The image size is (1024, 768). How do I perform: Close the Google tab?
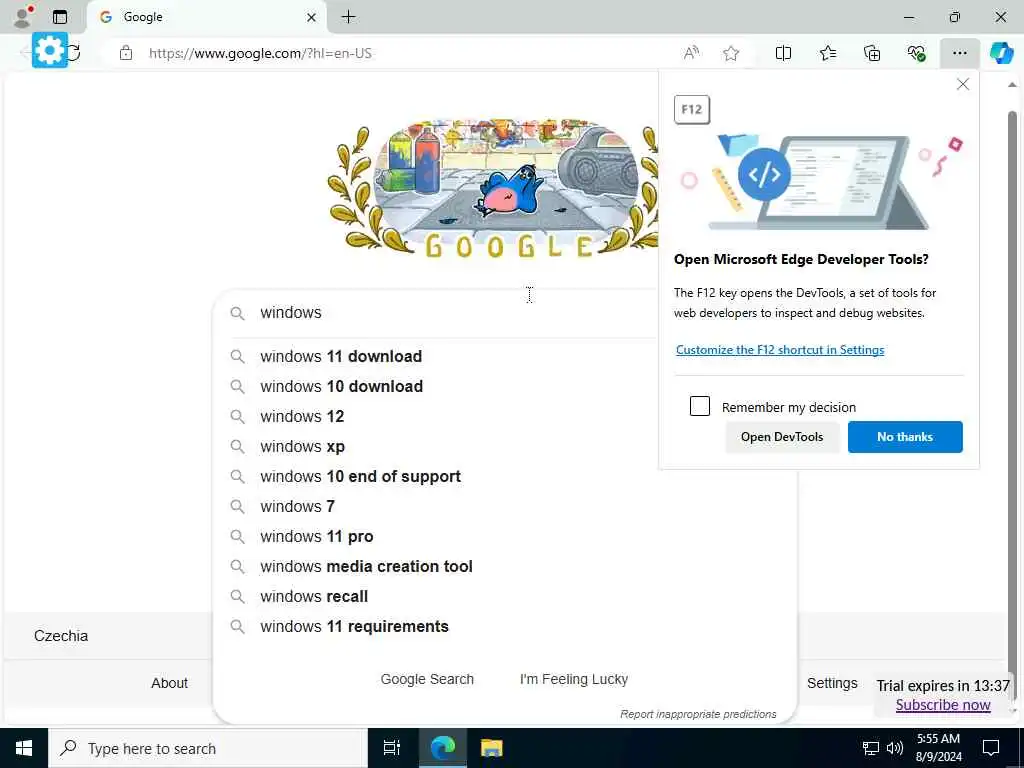pos(312,18)
